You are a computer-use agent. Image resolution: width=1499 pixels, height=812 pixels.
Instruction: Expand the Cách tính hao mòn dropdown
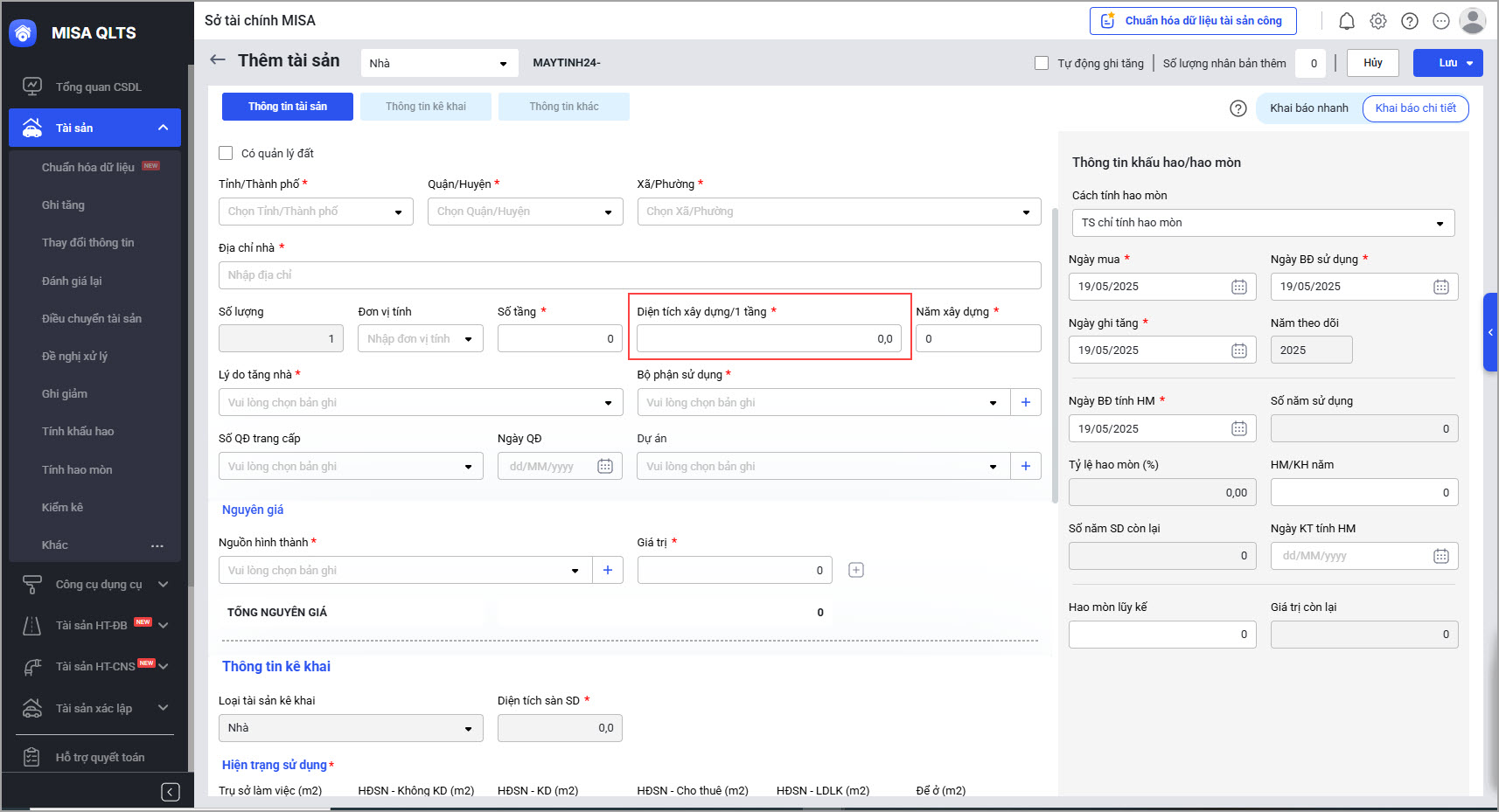point(1262,223)
